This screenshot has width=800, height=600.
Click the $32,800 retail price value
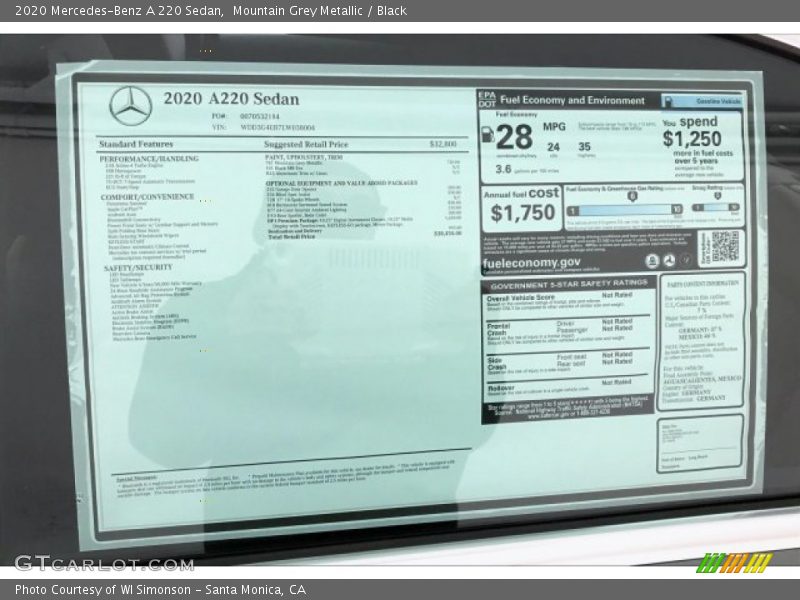click(x=443, y=144)
